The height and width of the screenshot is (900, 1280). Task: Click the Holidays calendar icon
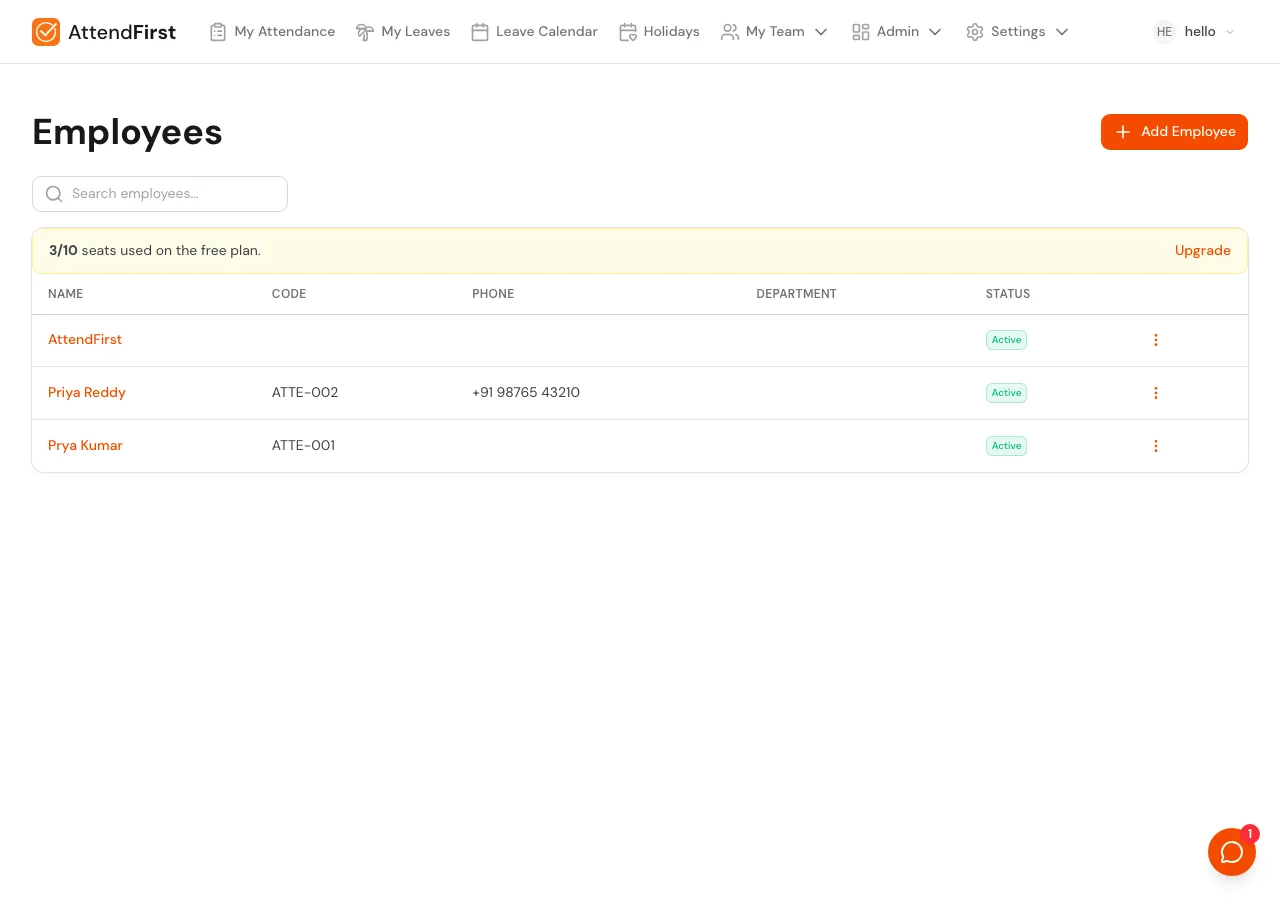click(x=628, y=32)
